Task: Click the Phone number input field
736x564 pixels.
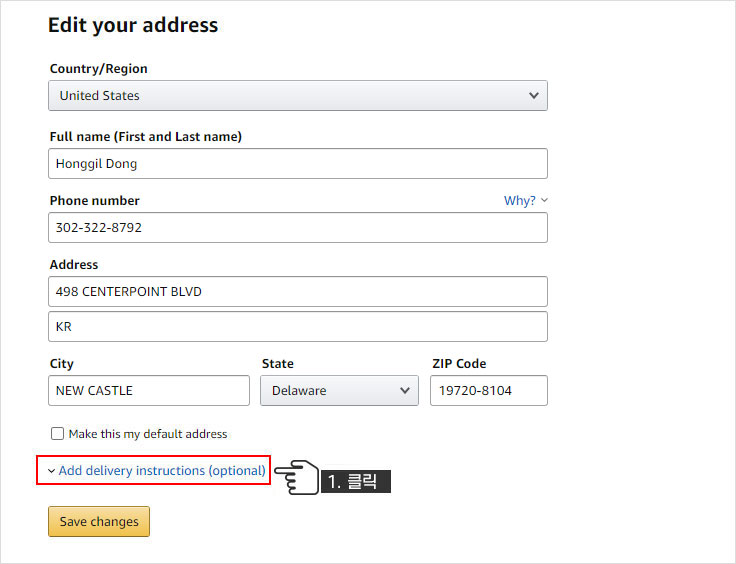Action: [x=297, y=228]
